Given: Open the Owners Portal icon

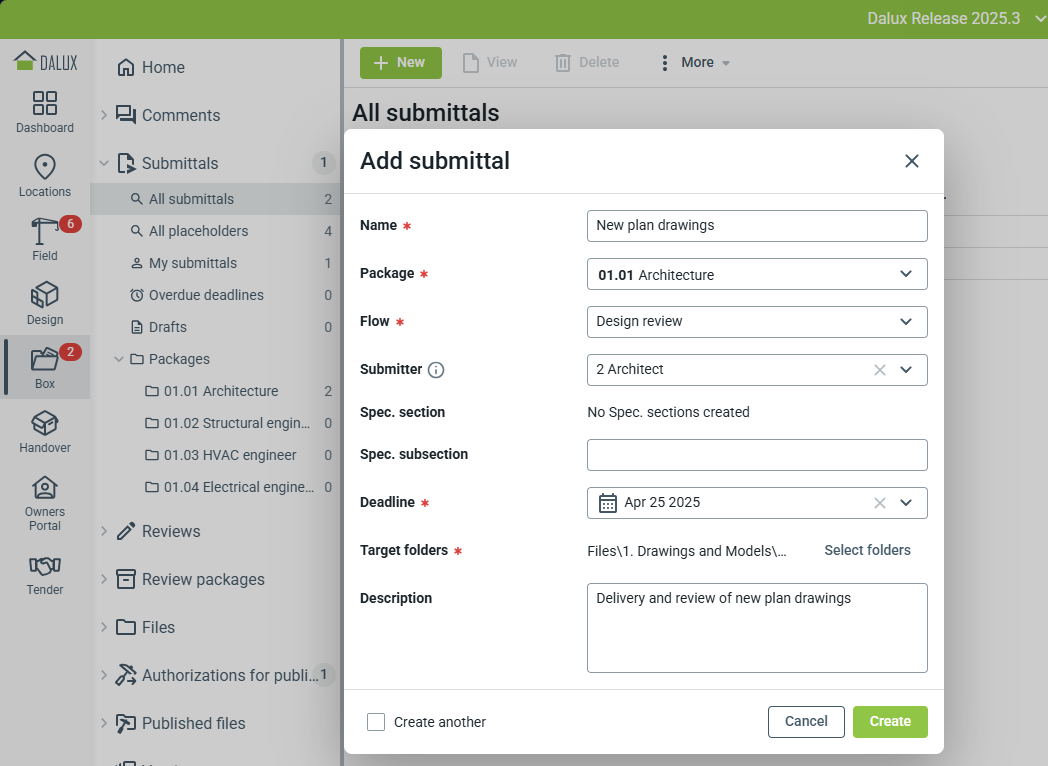Looking at the screenshot, I should 45,488.
